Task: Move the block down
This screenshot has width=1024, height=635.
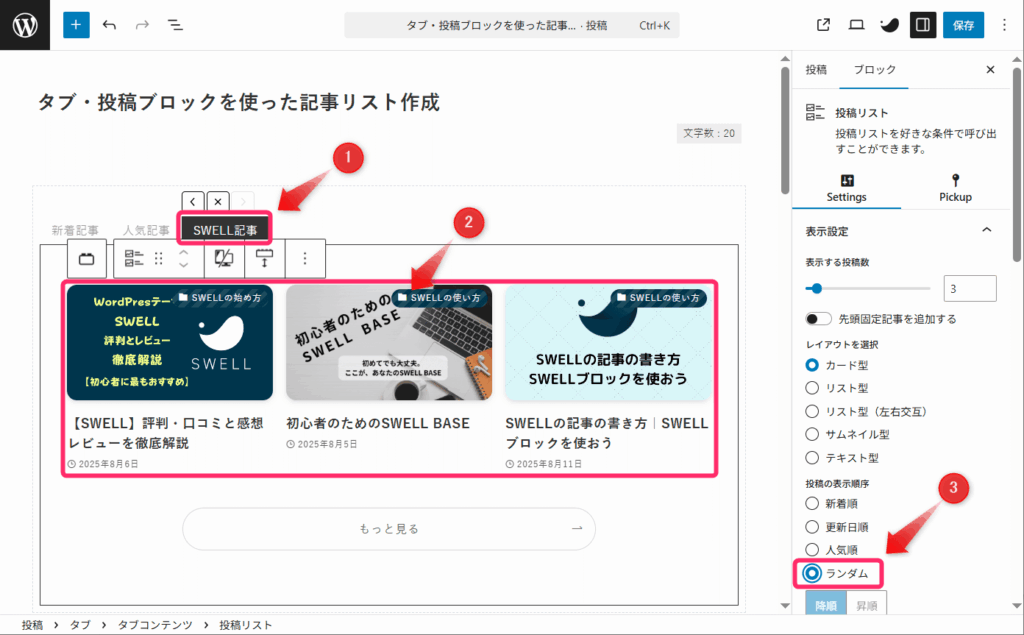Action: (x=184, y=265)
